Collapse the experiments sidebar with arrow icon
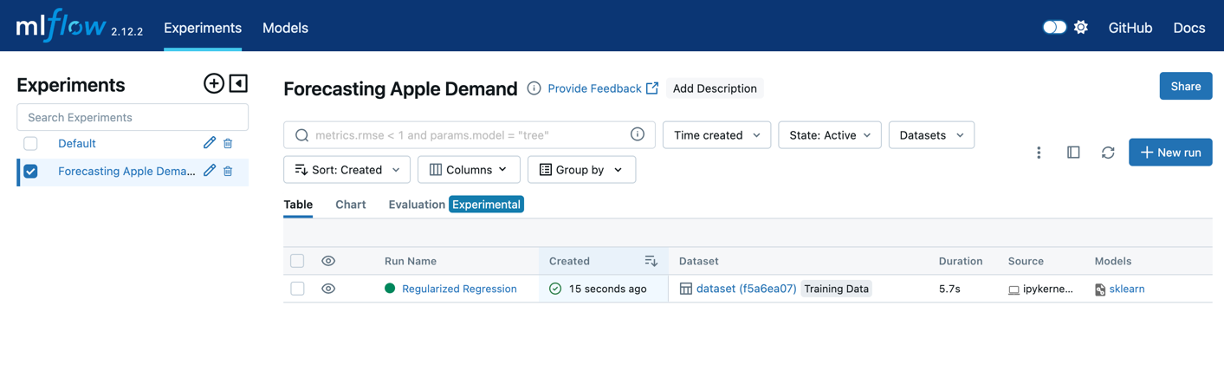1224x384 pixels. coord(238,84)
